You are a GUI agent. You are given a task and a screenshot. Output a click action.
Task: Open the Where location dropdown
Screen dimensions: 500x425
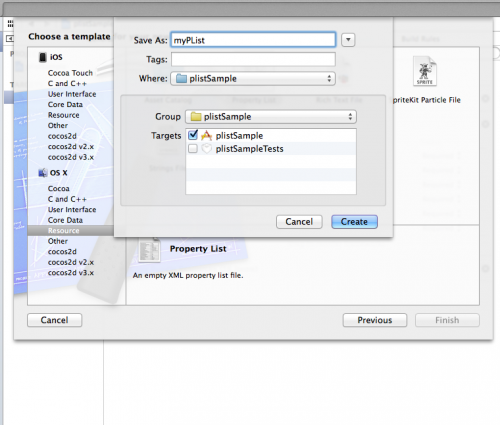pyautogui.click(x=253, y=79)
